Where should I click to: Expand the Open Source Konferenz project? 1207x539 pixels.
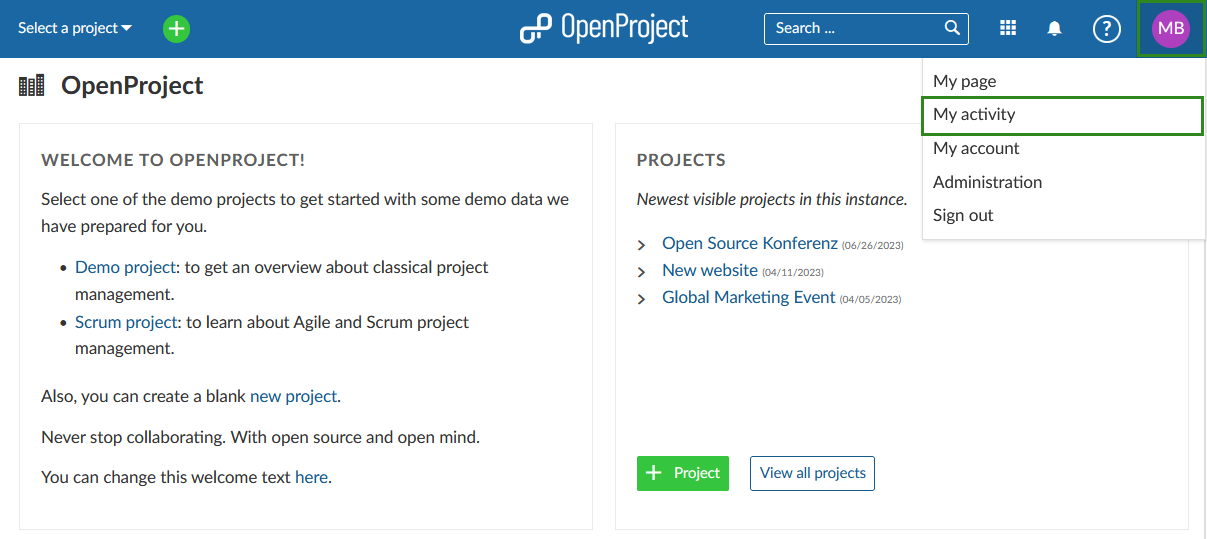[x=642, y=245]
